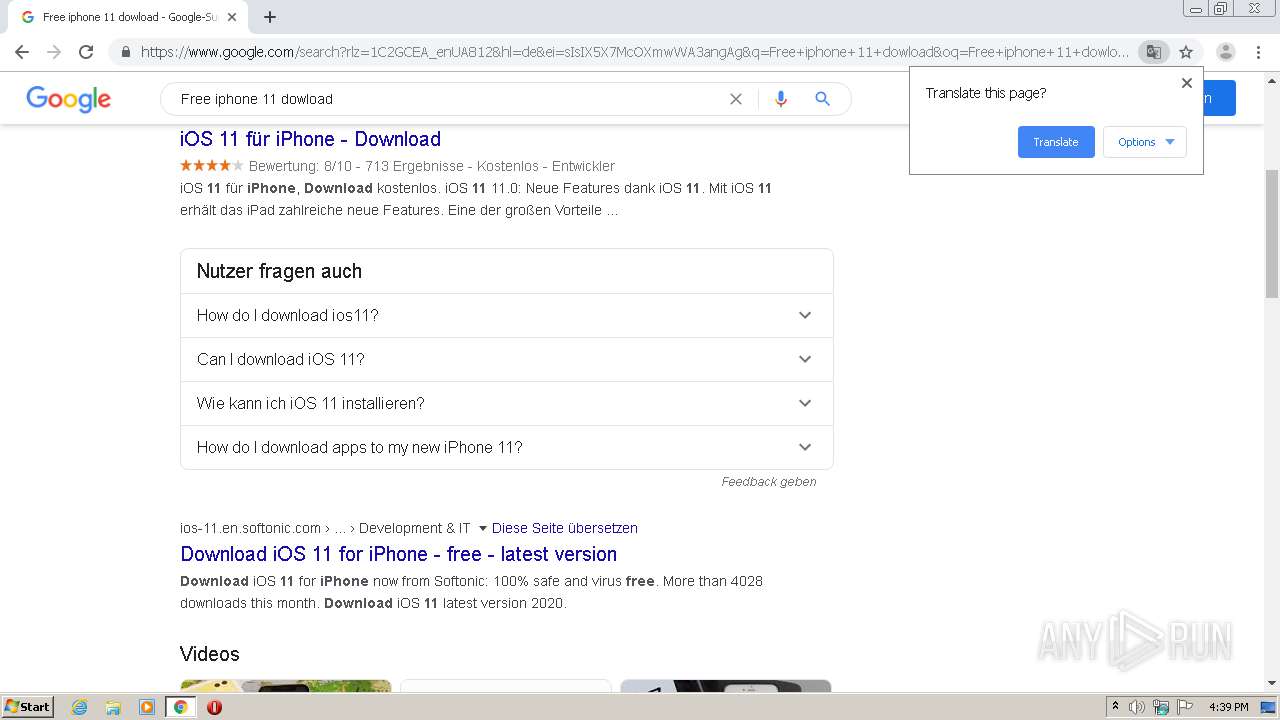The width and height of the screenshot is (1280, 720).
Task: Start voice search with the microphone icon
Action: (x=781, y=99)
